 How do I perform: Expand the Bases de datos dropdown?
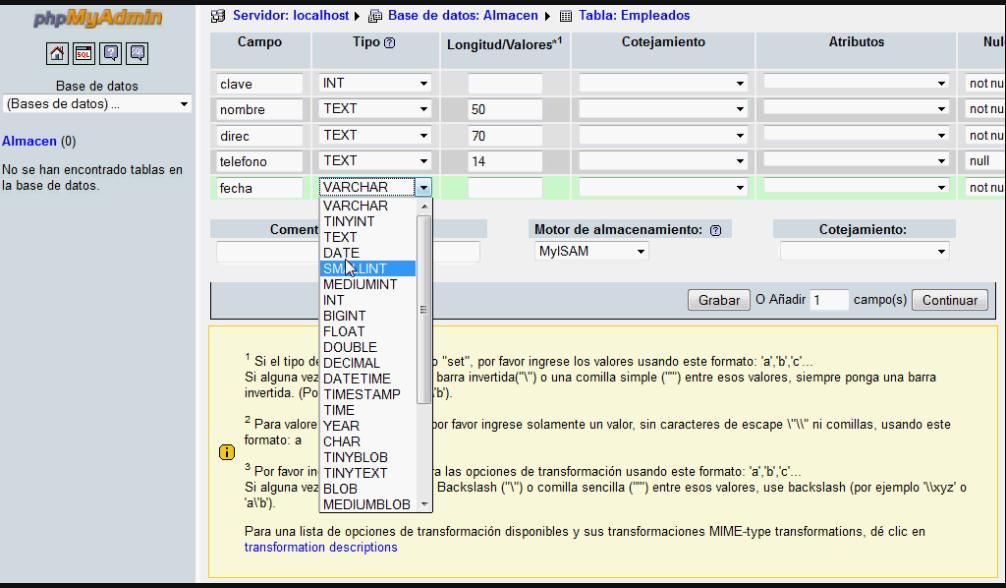click(97, 103)
